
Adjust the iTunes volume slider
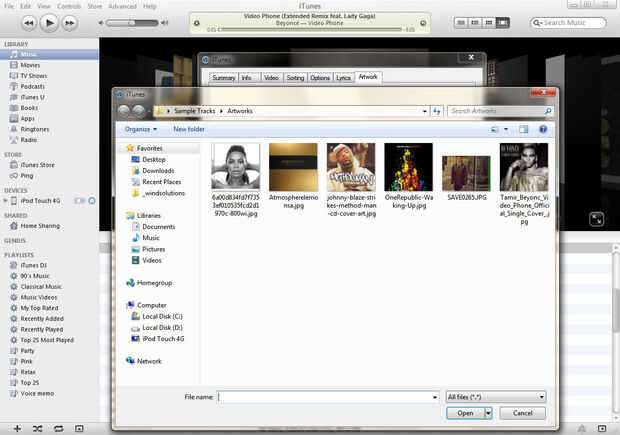pos(132,23)
